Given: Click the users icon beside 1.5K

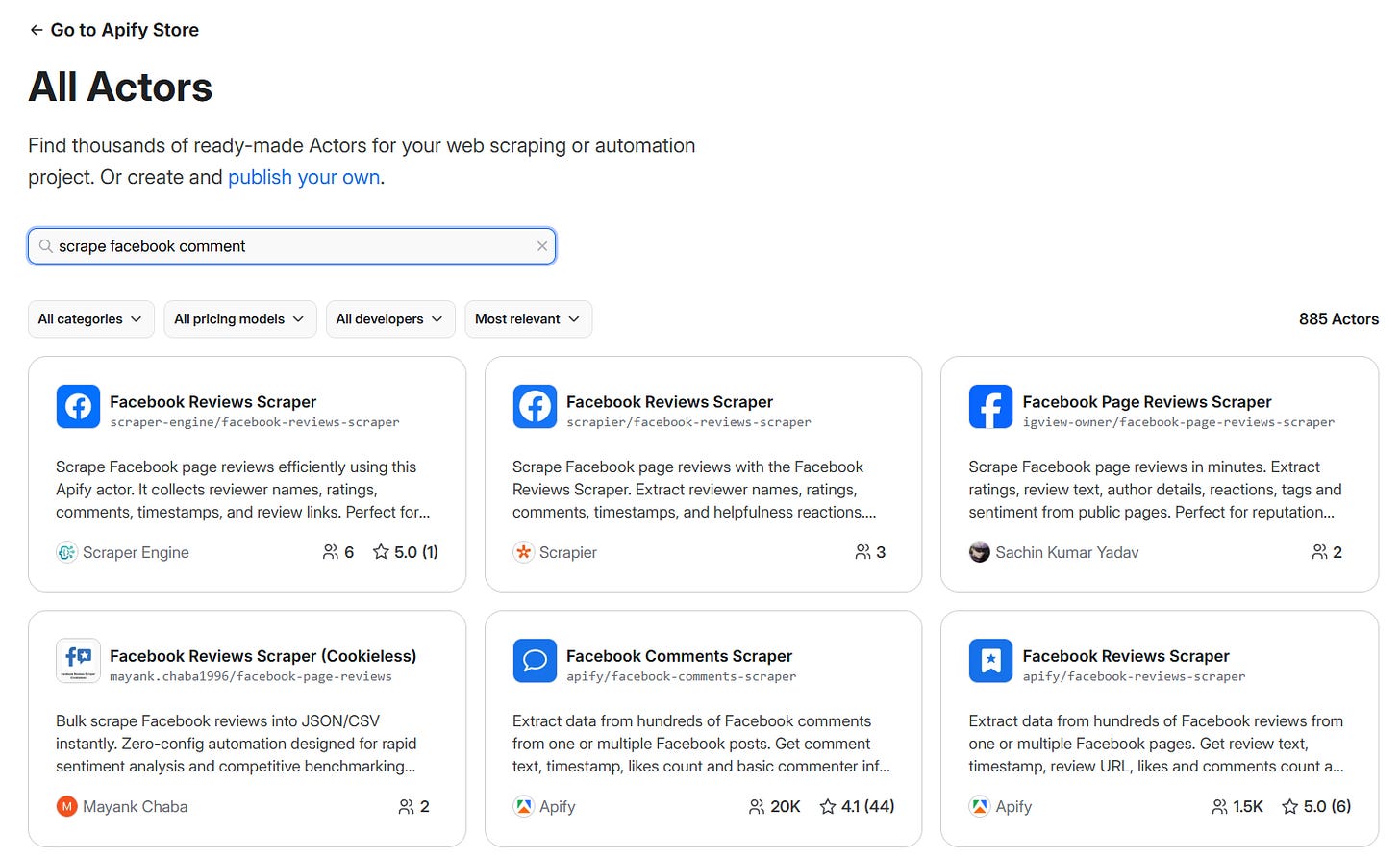Looking at the screenshot, I should [x=1220, y=806].
